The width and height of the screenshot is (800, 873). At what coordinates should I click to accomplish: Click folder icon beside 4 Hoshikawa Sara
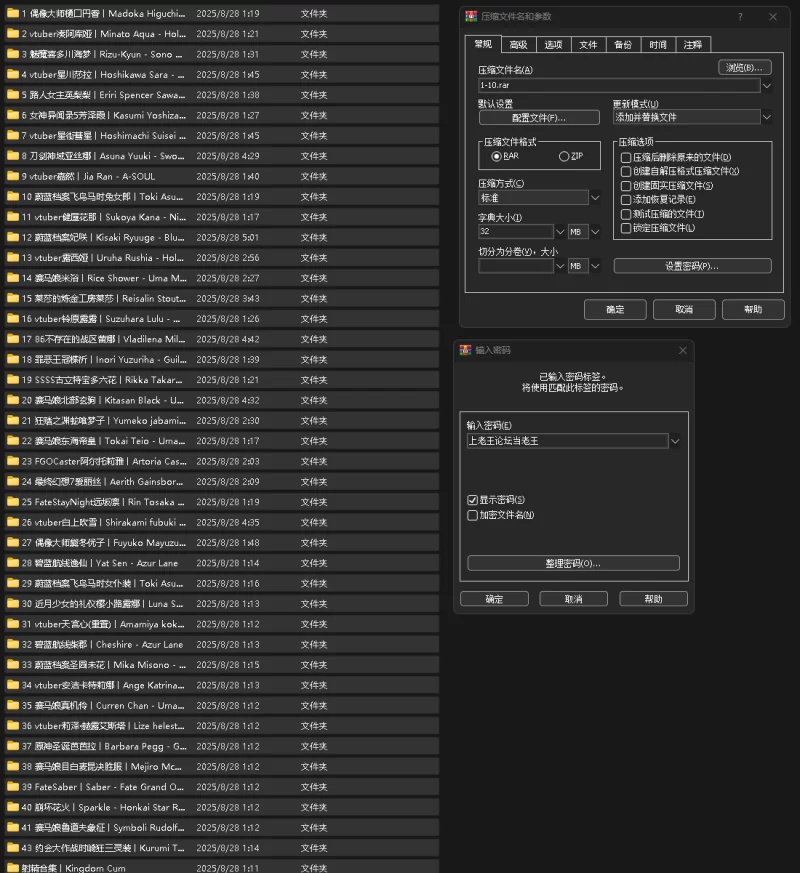click(12, 74)
